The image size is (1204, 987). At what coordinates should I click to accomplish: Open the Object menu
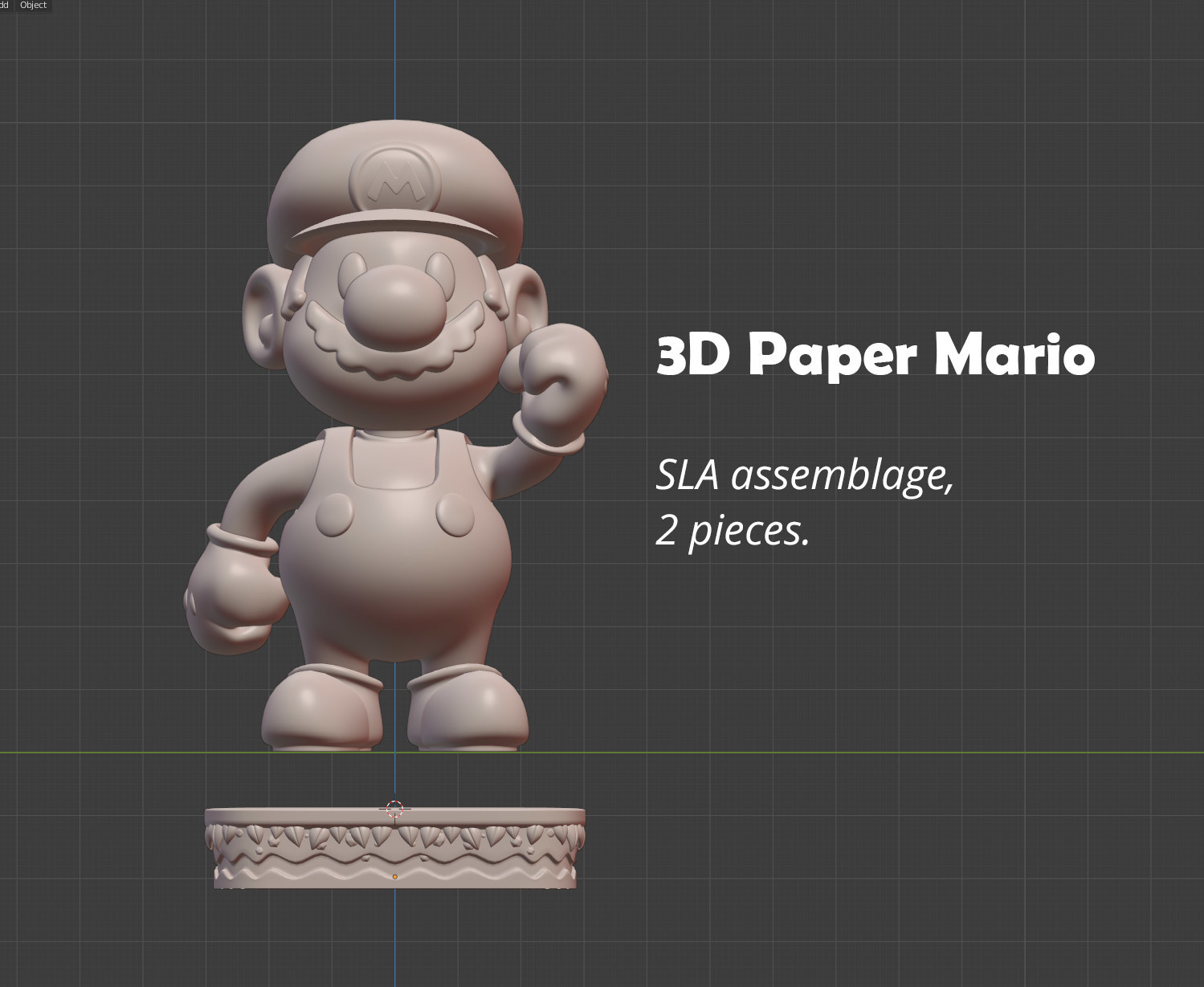[x=32, y=5]
